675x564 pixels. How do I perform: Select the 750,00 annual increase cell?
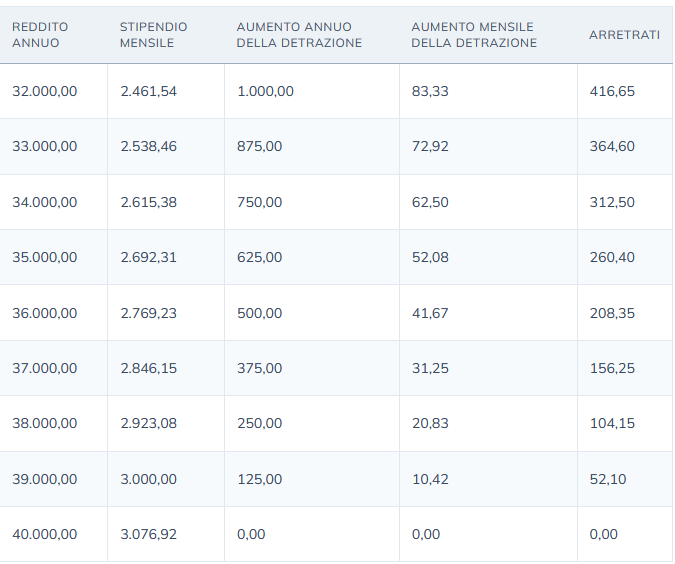click(260, 202)
